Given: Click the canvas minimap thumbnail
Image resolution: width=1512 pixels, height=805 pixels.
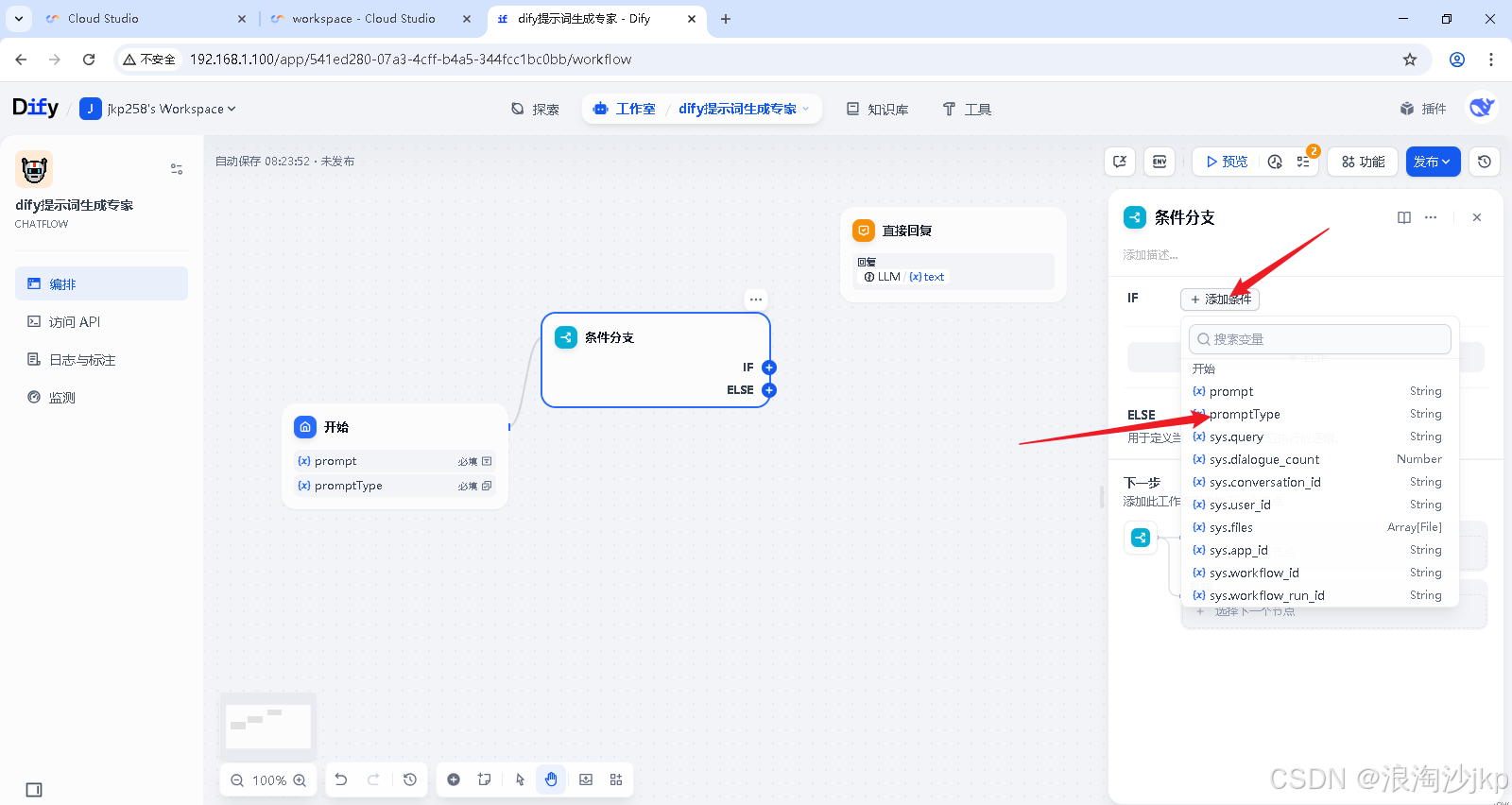Looking at the screenshot, I should [x=268, y=726].
